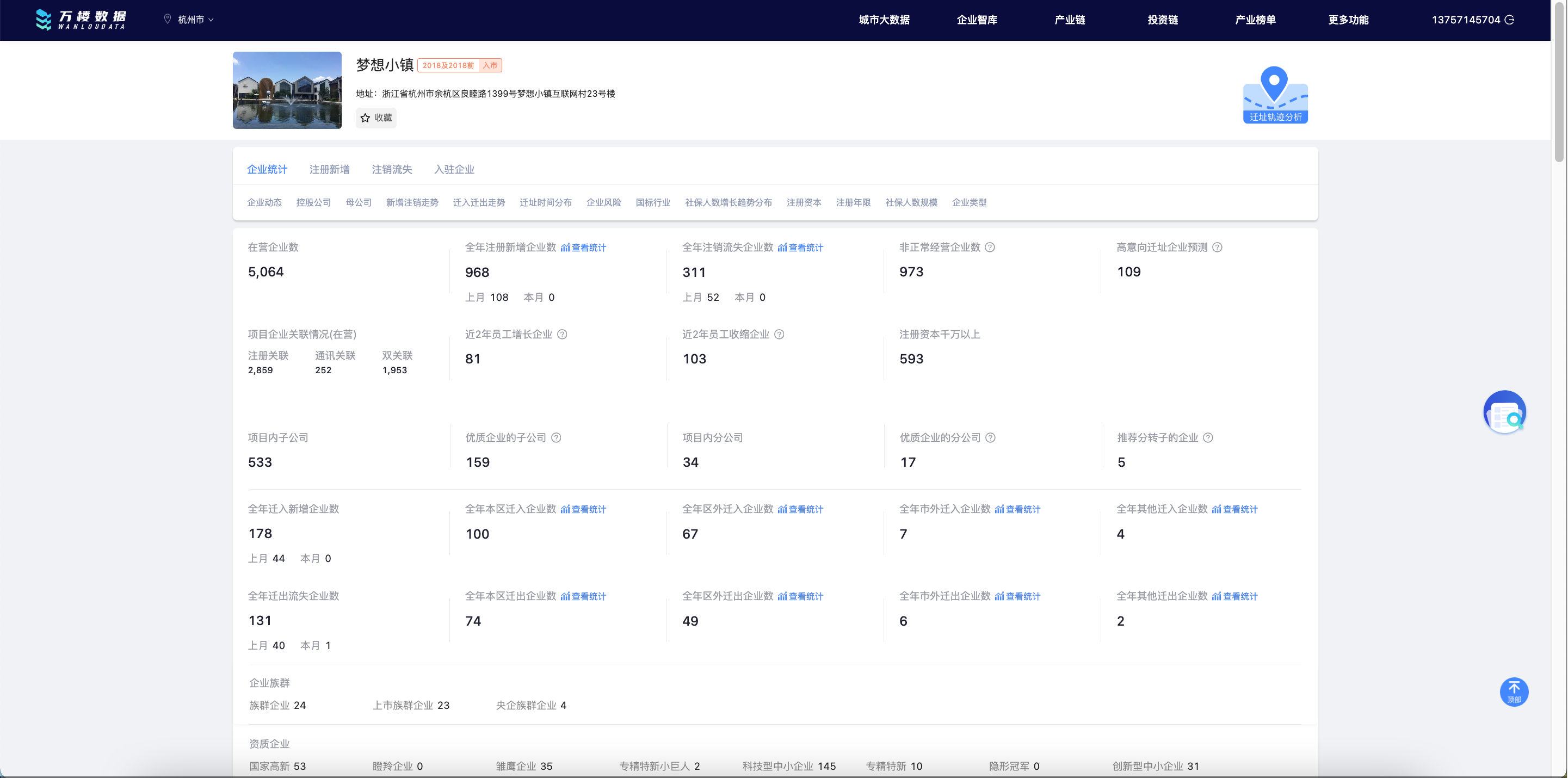This screenshot has height=778, width=1568.
Task: Click the floating data search assistant icon
Action: pyautogui.click(x=1504, y=412)
